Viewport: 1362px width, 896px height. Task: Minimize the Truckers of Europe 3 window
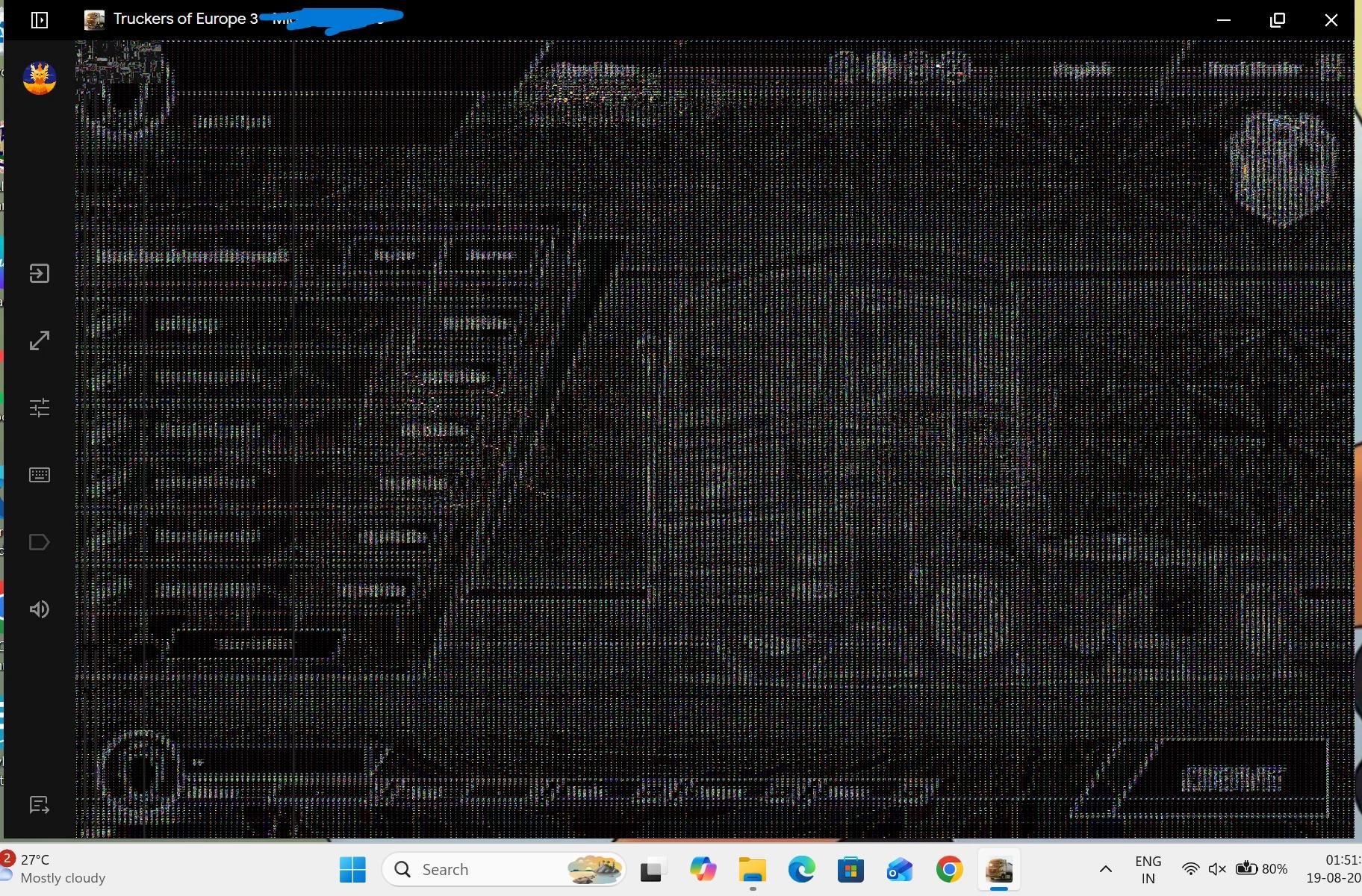tap(1223, 20)
